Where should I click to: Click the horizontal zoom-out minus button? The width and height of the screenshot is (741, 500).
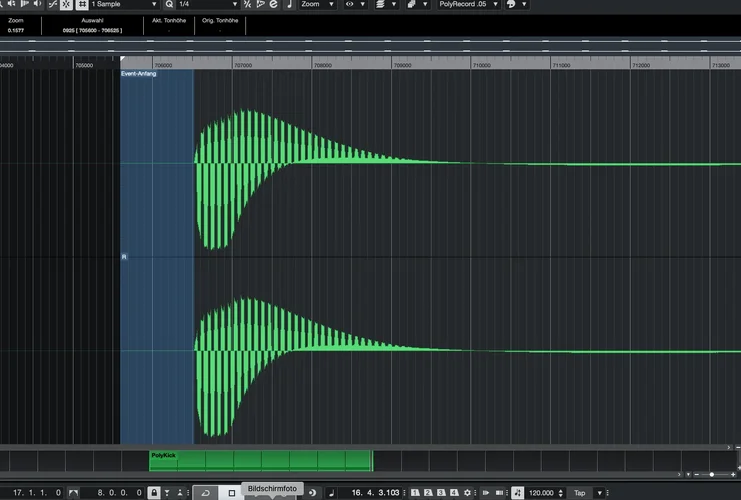pos(697,474)
